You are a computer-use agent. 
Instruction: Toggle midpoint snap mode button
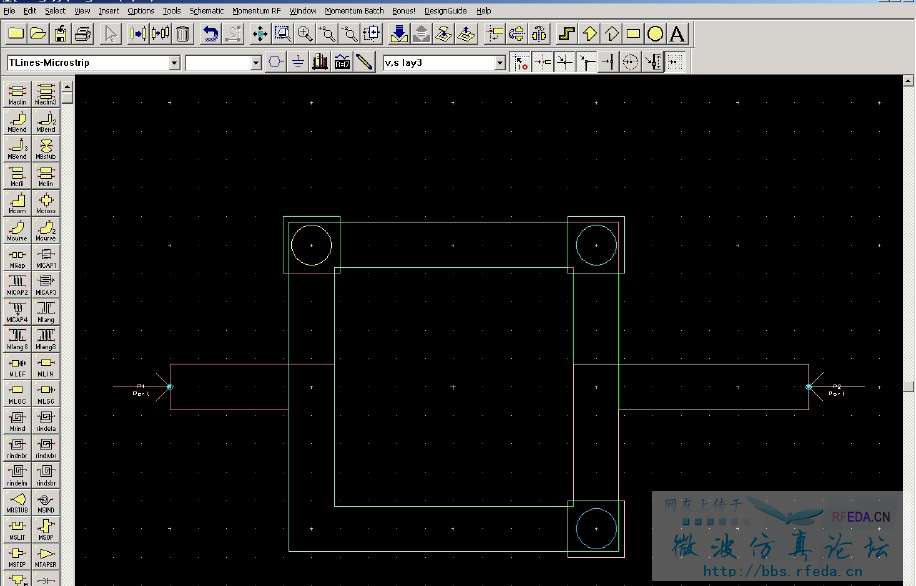[x=609, y=62]
